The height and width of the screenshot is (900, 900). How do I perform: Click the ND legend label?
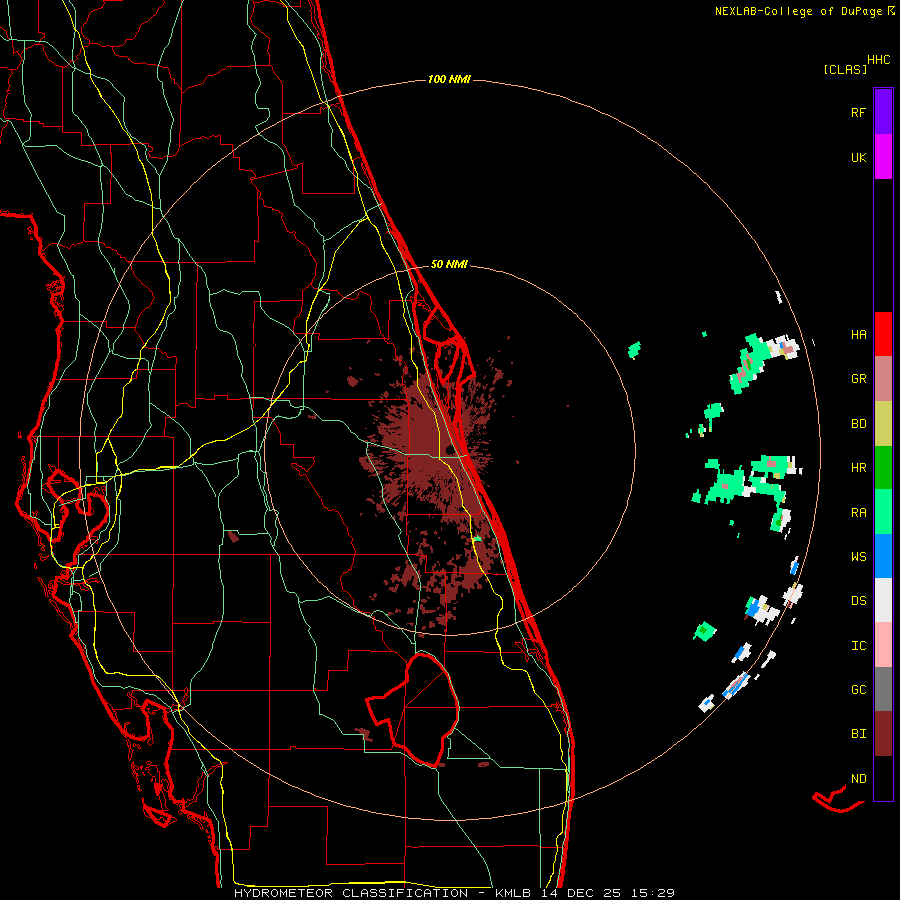[858, 779]
